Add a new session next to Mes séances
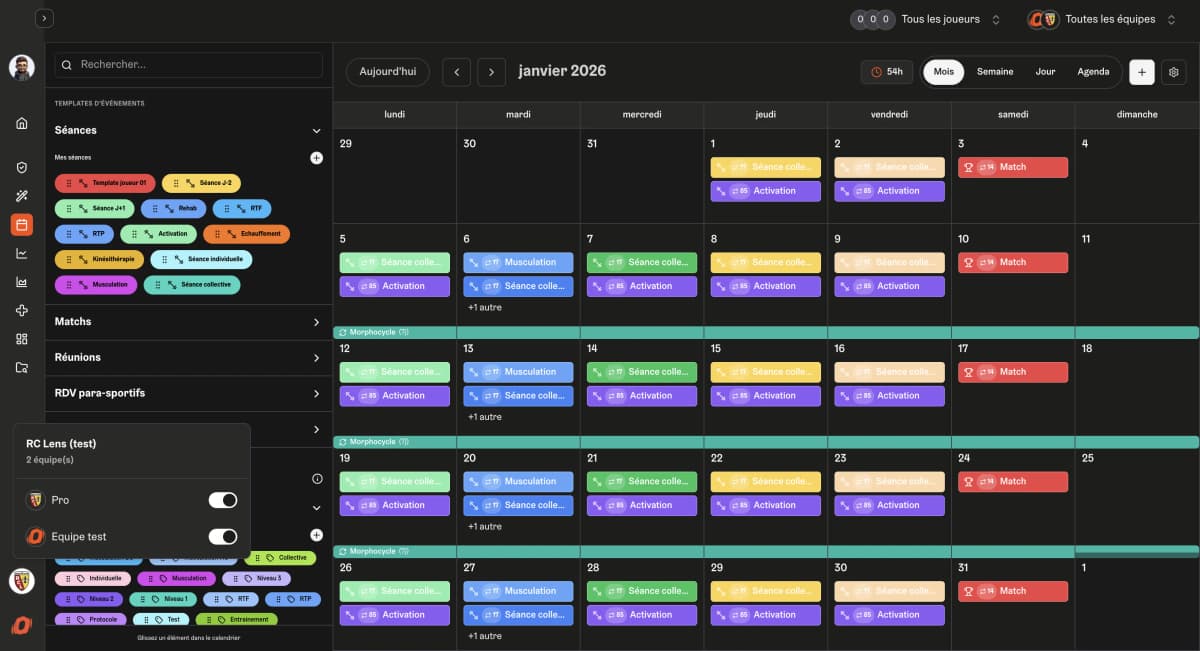The image size is (1200, 651). 316,158
